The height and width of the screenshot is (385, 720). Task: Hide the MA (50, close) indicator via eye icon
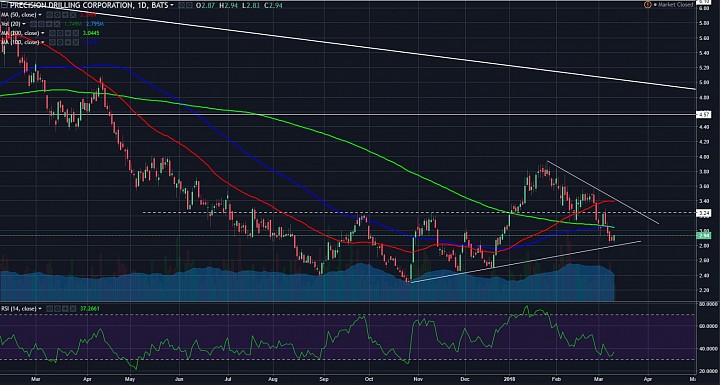tap(50, 15)
